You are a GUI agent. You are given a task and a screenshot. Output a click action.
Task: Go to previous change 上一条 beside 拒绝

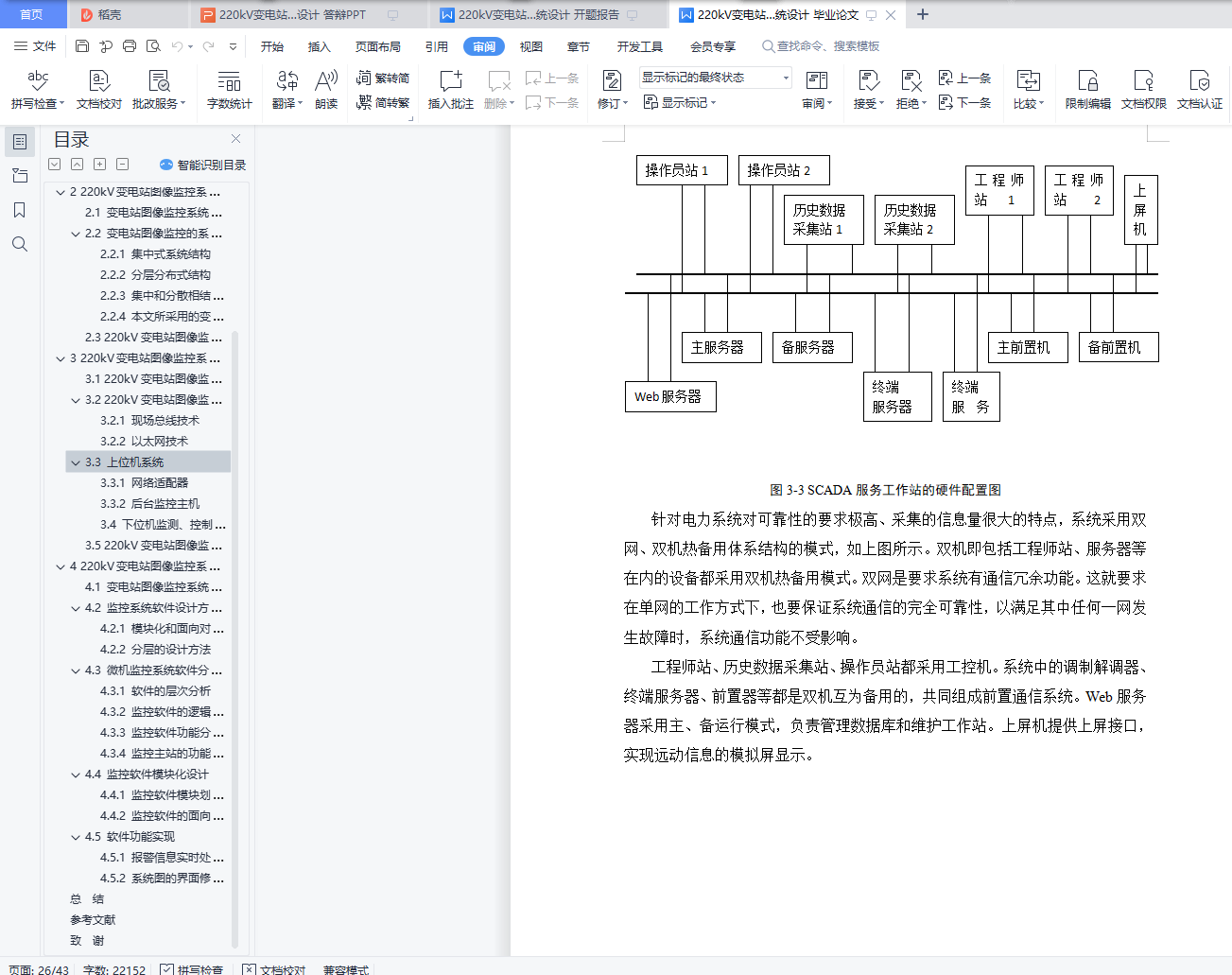tap(964, 78)
